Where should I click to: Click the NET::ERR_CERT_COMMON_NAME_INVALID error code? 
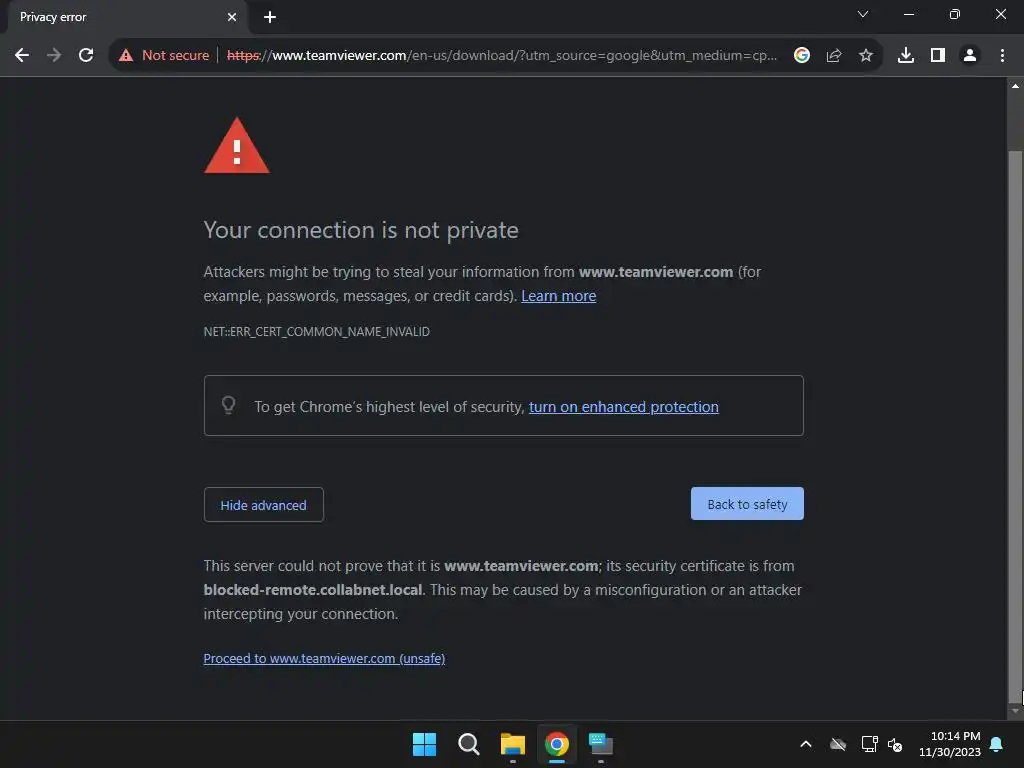point(316,332)
